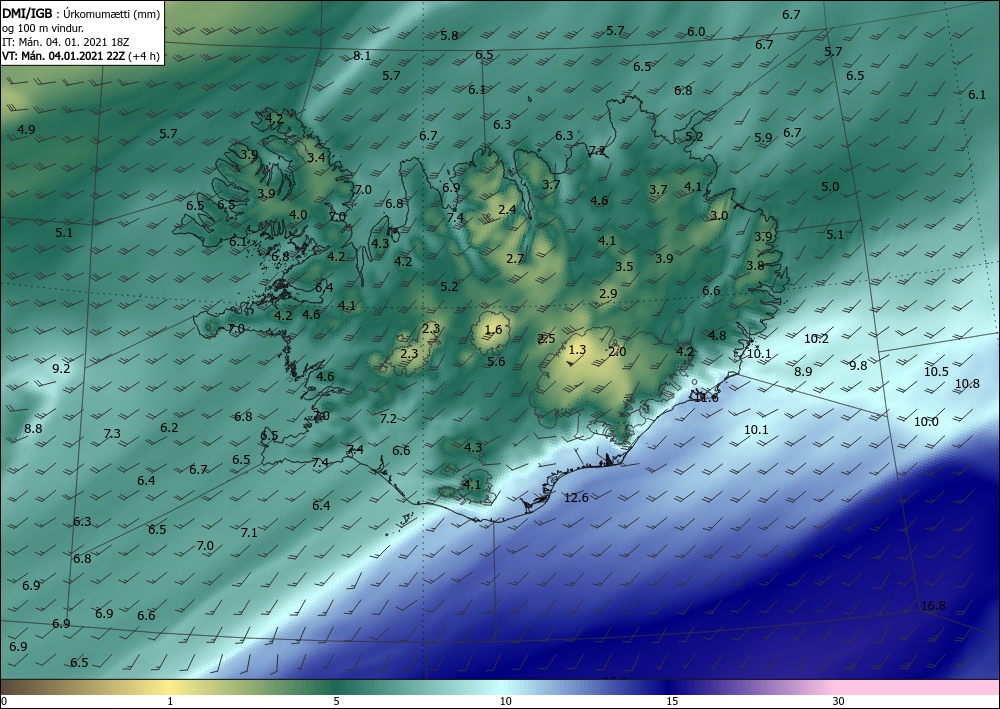The image size is (1000, 709).
Task: Click the 1.3 value on the large glacier
Action: pyautogui.click(x=577, y=349)
